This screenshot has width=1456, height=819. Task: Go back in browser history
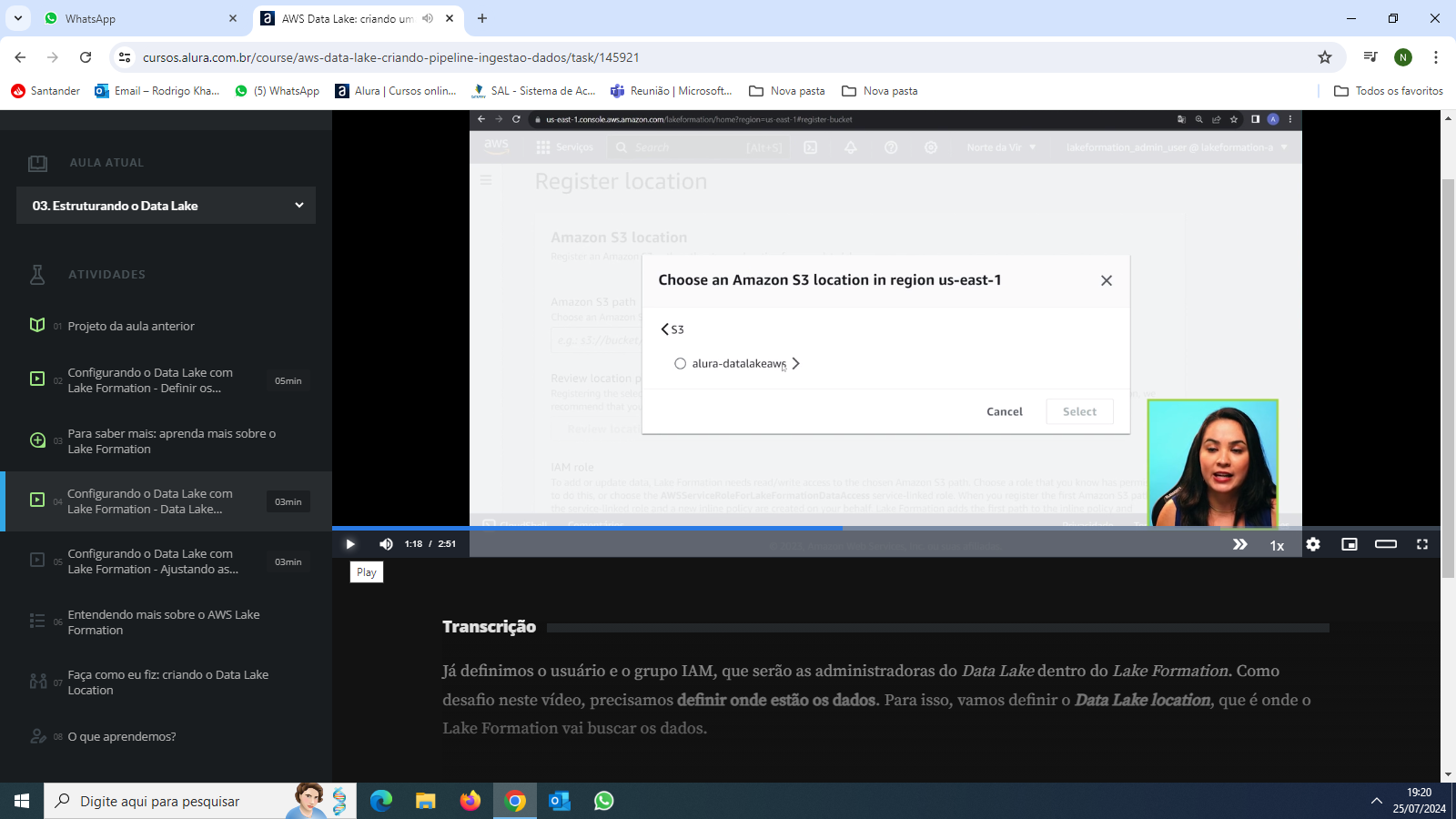(x=20, y=57)
